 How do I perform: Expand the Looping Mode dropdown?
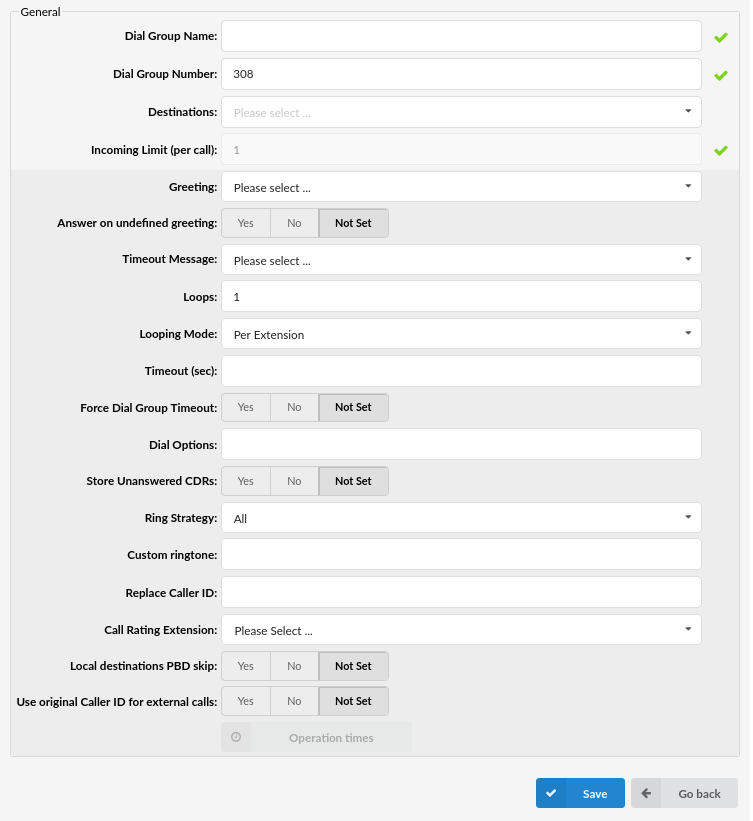461,334
